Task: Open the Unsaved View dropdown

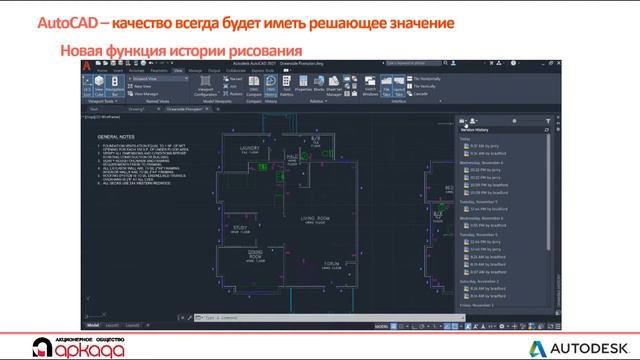Action: click(158, 78)
